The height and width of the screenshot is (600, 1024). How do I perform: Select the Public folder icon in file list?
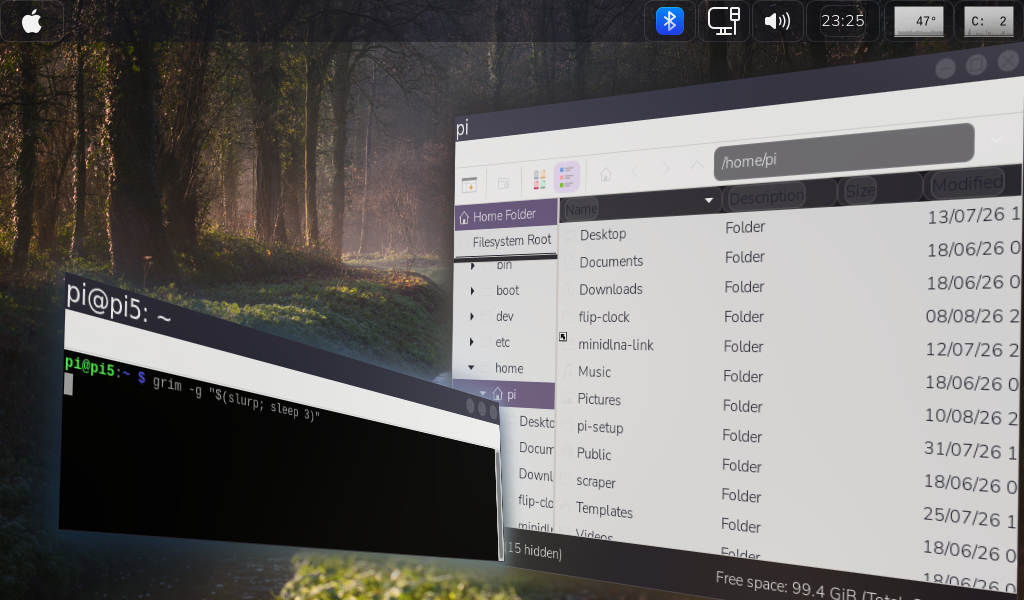(x=566, y=452)
